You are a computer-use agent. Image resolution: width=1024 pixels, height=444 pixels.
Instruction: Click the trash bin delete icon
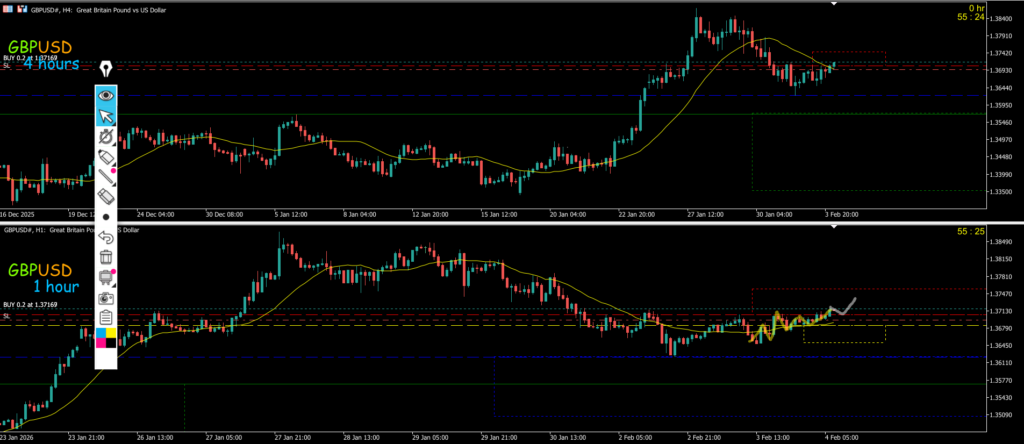pos(106,257)
